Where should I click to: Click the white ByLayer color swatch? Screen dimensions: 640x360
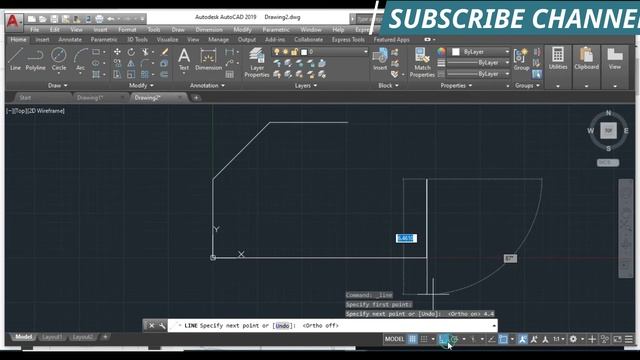coord(456,52)
